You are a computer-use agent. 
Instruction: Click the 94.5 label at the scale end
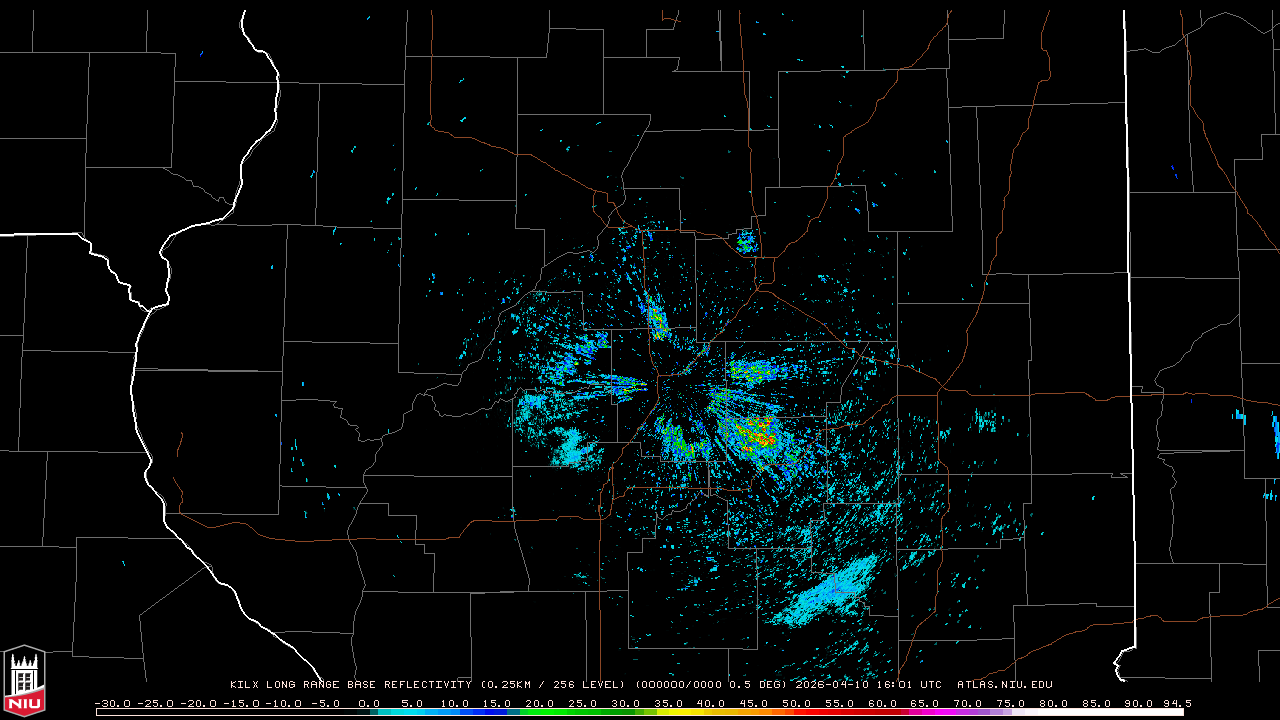coord(1176,703)
